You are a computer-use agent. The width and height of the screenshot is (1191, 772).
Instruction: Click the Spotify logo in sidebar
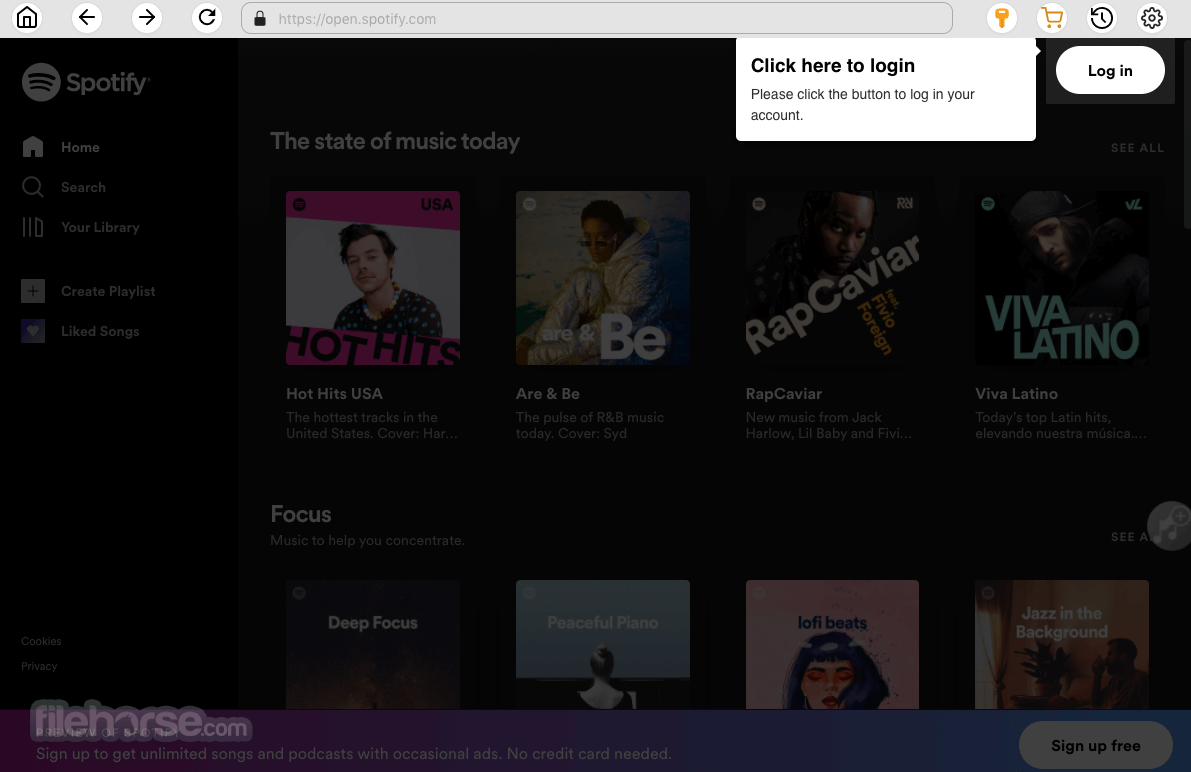click(x=86, y=82)
